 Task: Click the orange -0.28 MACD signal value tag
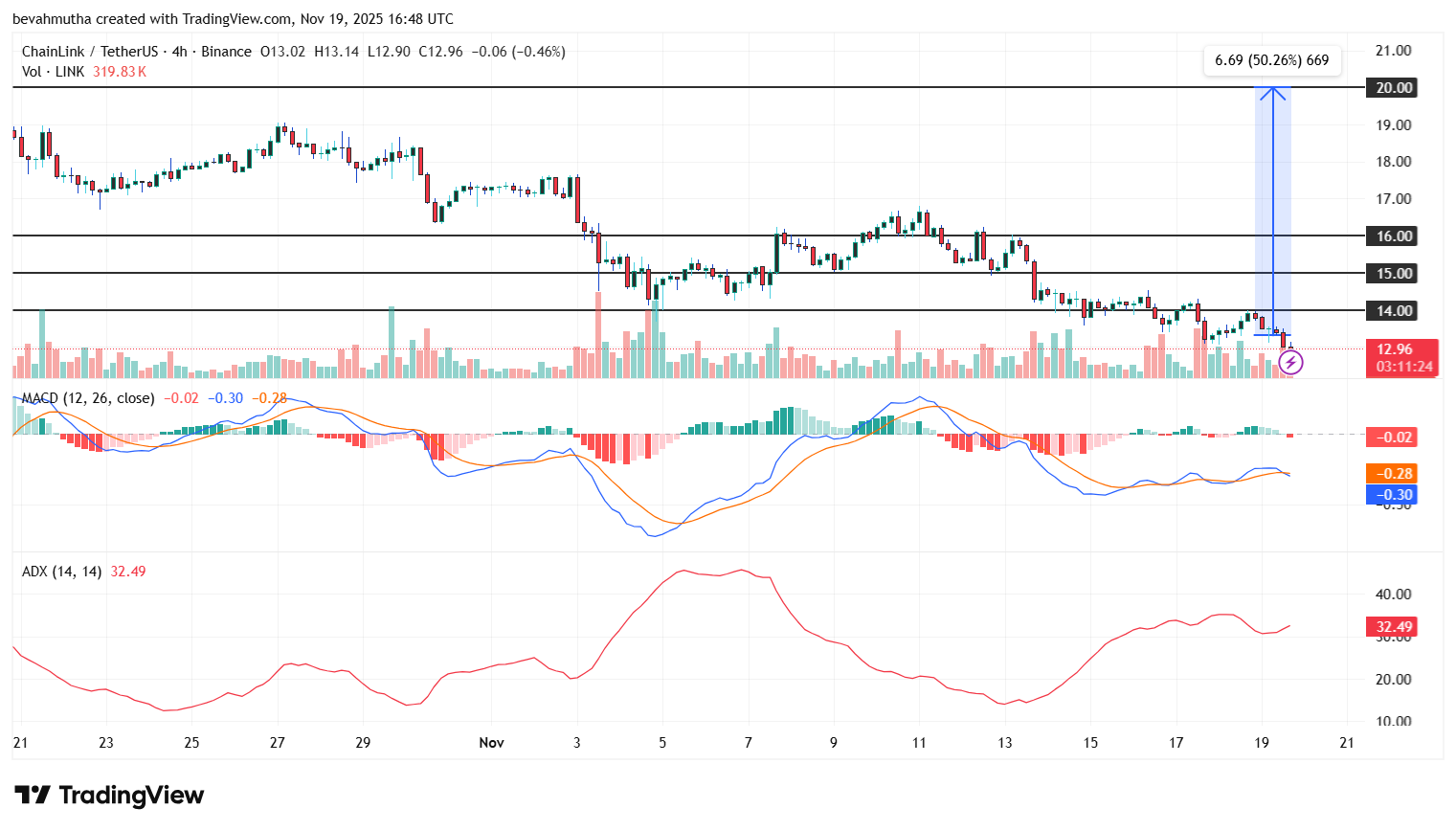[x=1390, y=473]
